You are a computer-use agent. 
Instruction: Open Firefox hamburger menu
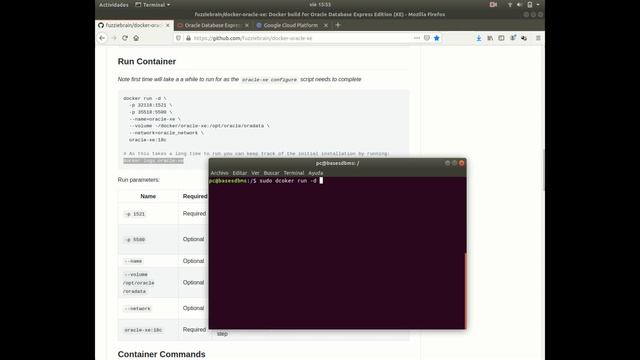click(538, 38)
